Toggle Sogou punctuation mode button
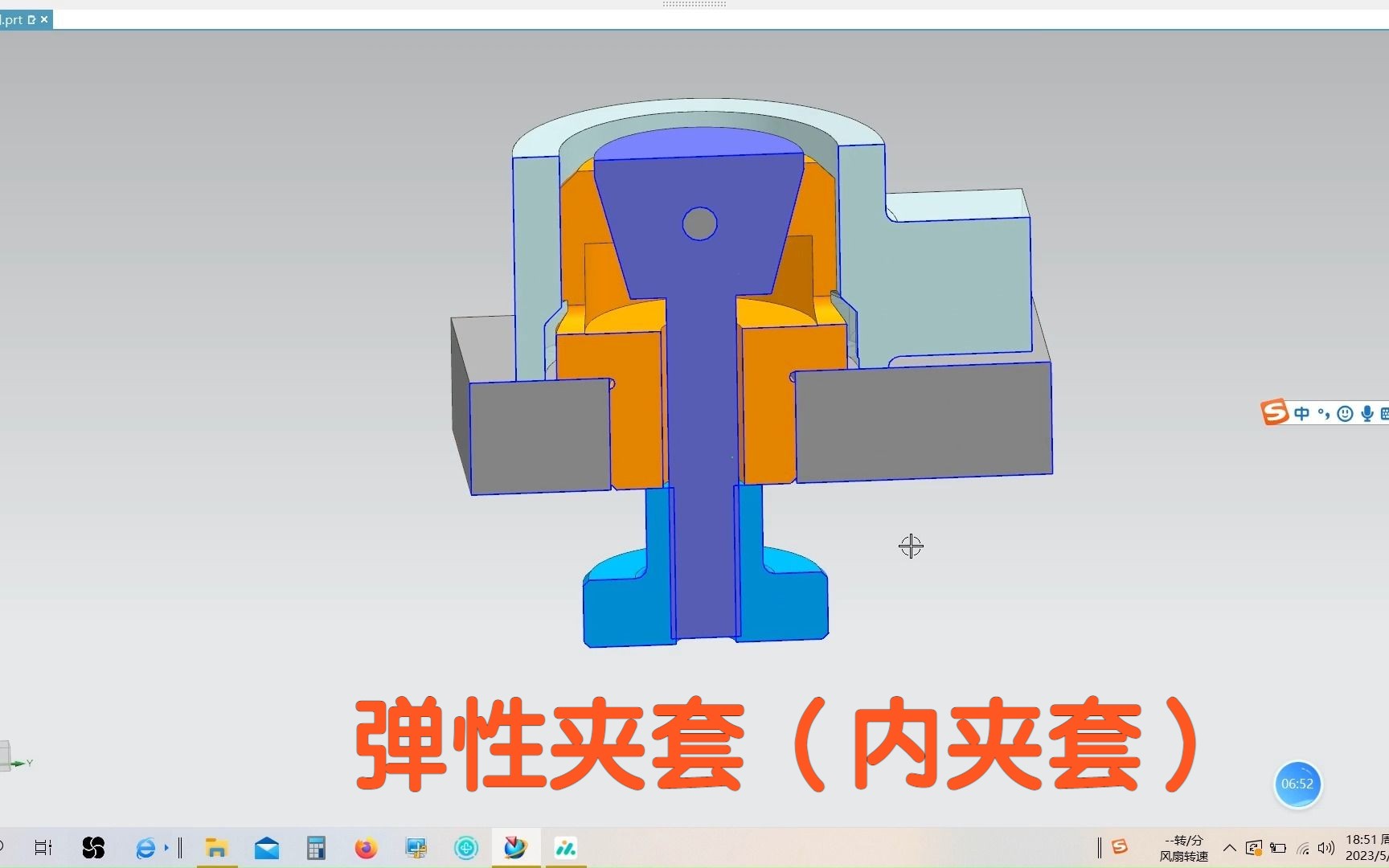The height and width of the screenshot is (868, 1389). pyautogui.click(x=1323, y=414)
